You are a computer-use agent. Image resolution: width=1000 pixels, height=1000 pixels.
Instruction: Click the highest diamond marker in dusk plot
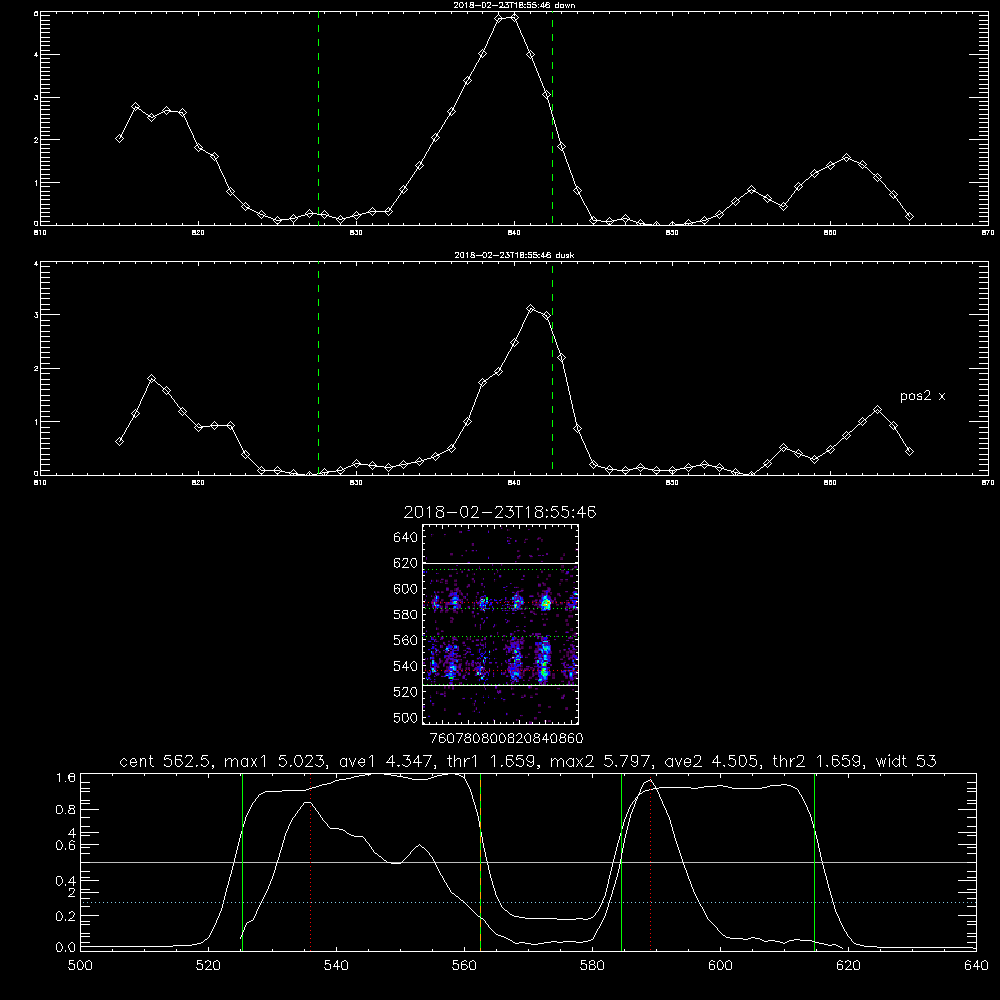[531, 309]
